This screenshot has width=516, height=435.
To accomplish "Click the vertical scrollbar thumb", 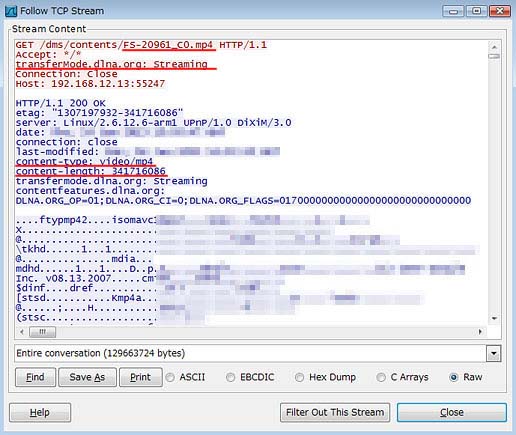I will (x=494, y=56).
